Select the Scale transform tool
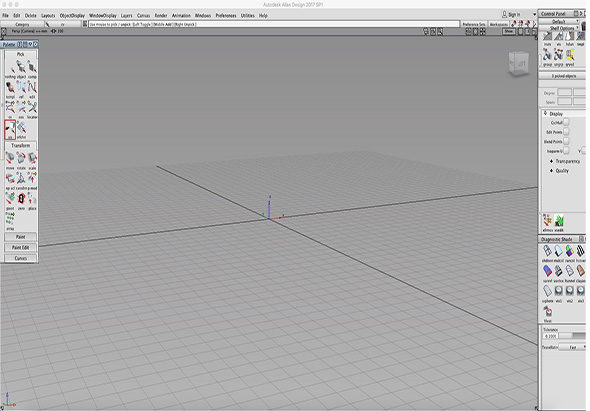This screenshot has width=590, height=411. click(x=32, y=161)
